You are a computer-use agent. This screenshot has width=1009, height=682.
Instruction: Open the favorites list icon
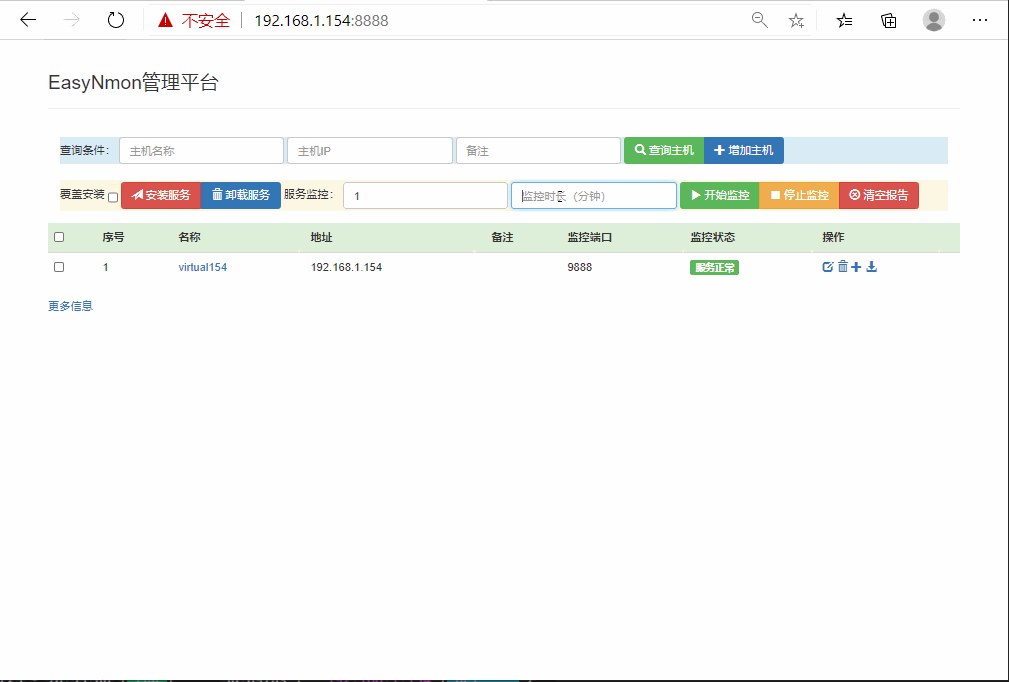pyautogui.click(x=844, y=21)
